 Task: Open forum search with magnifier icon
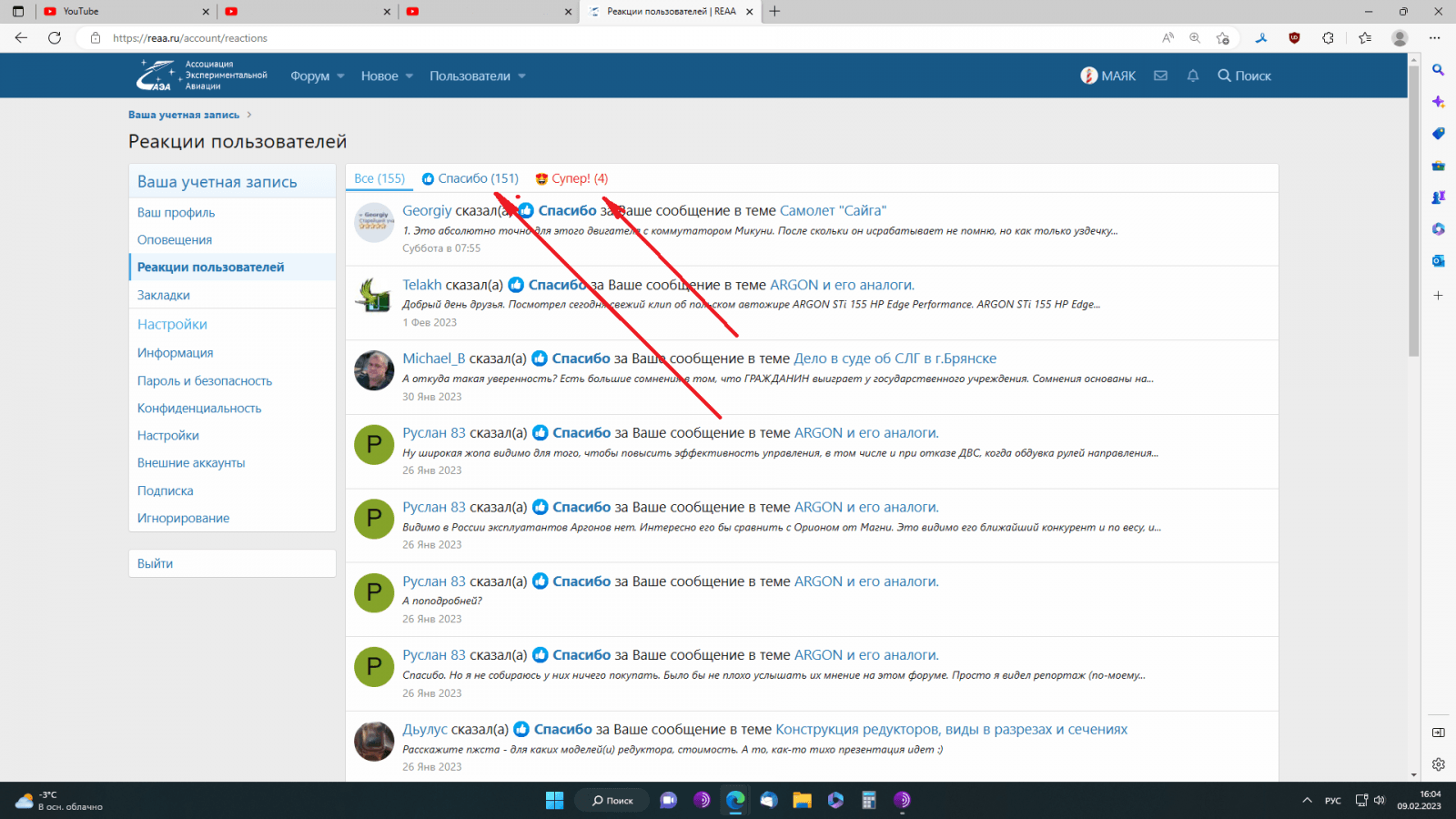1244,76
